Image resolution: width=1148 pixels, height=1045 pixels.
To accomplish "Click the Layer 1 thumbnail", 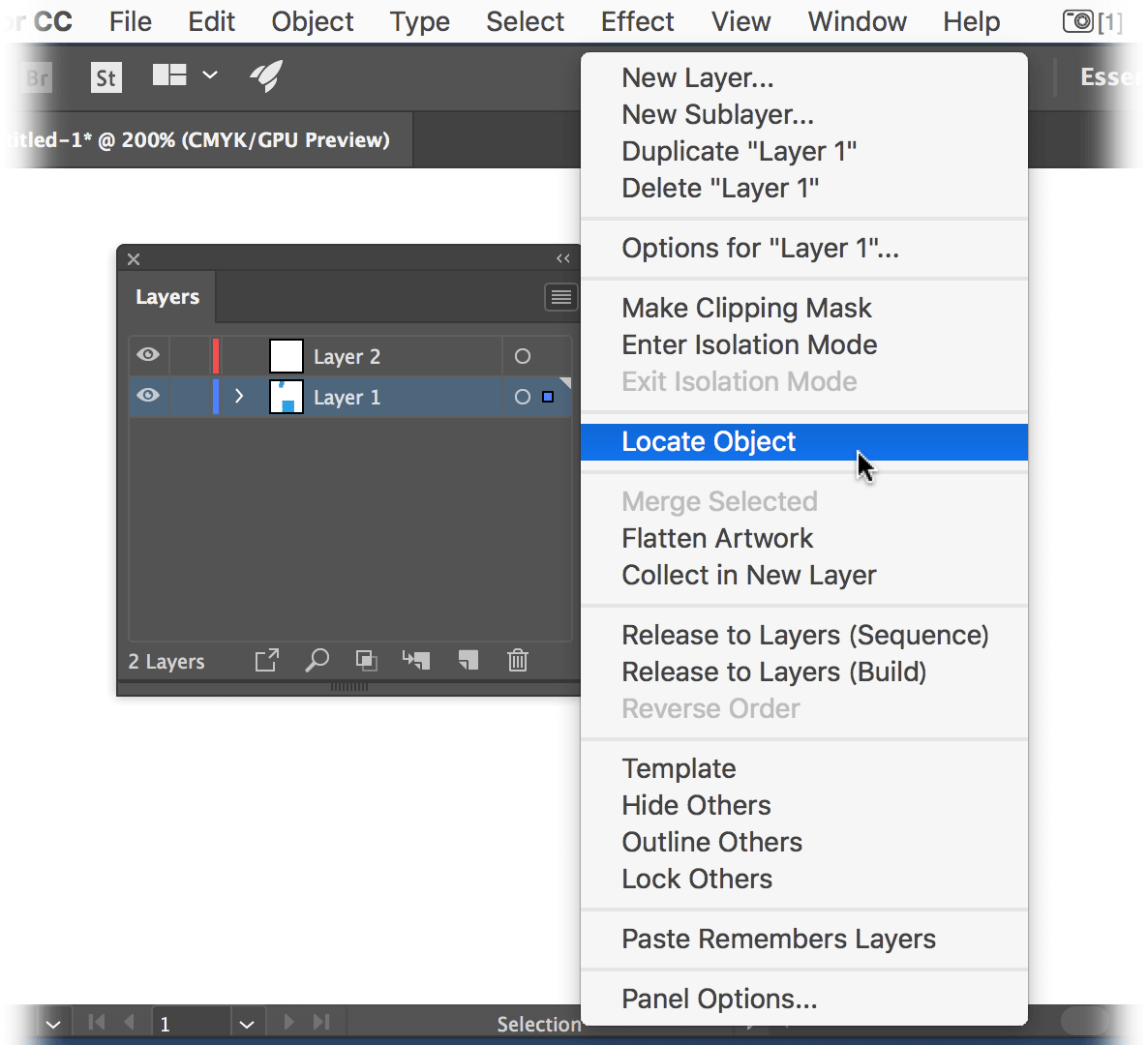I will [x=287, y=397].
